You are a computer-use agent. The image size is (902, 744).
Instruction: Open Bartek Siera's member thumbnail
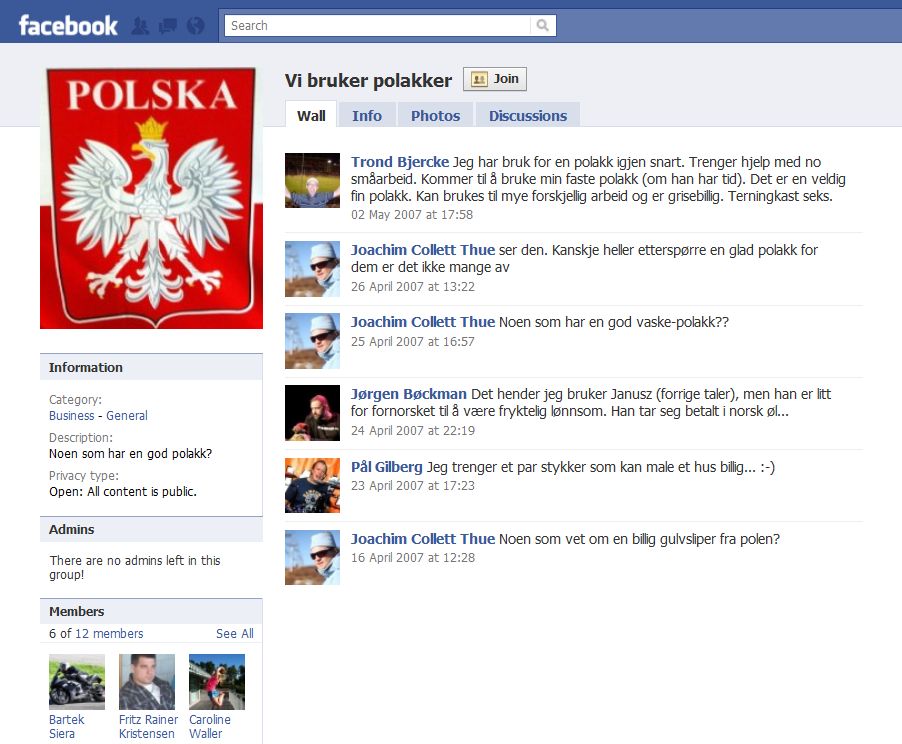coord(77,682)
